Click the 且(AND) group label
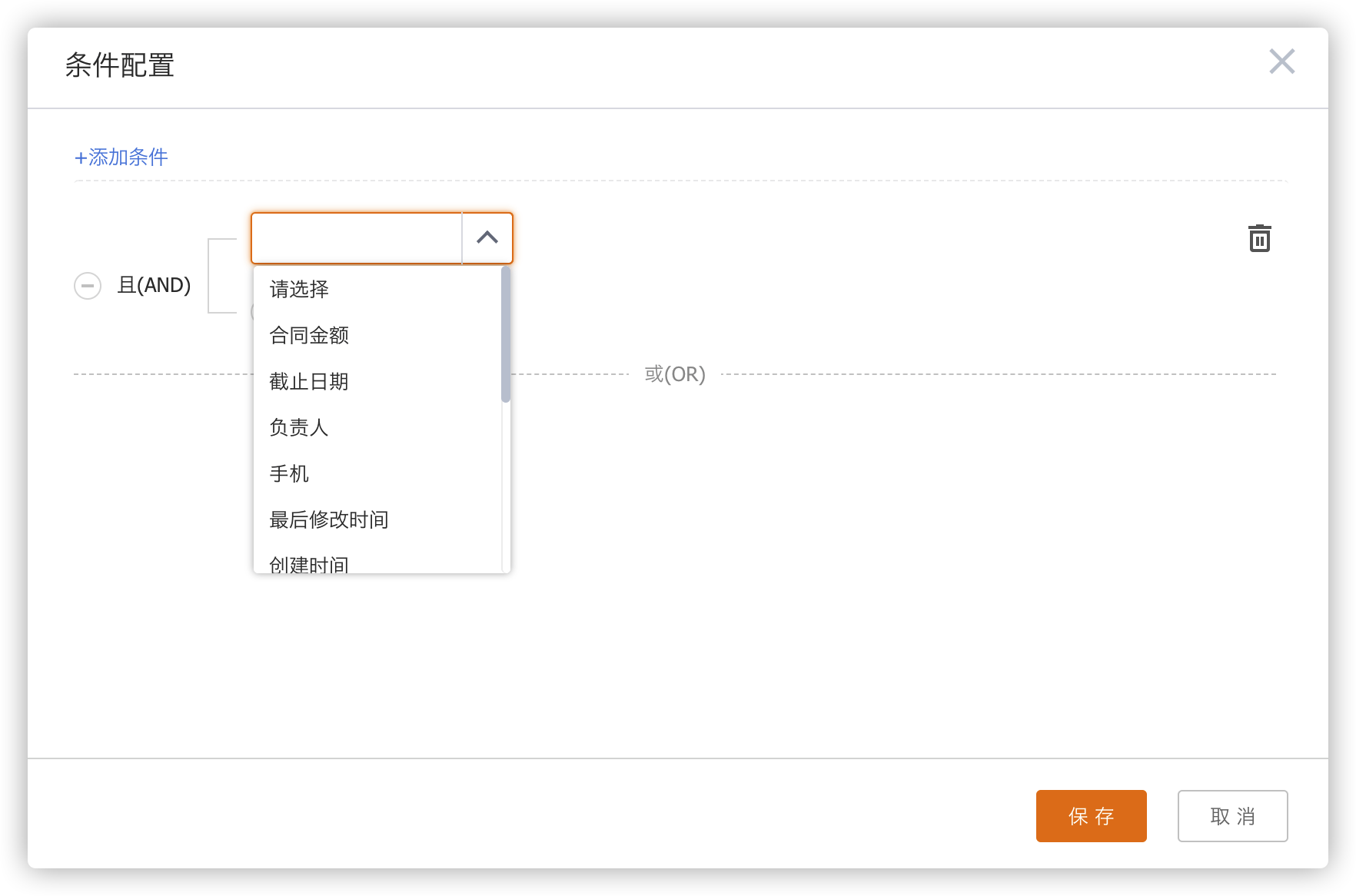Image resolution: width=1356 pixels, height=896 pixels. [x=154, y=285]
